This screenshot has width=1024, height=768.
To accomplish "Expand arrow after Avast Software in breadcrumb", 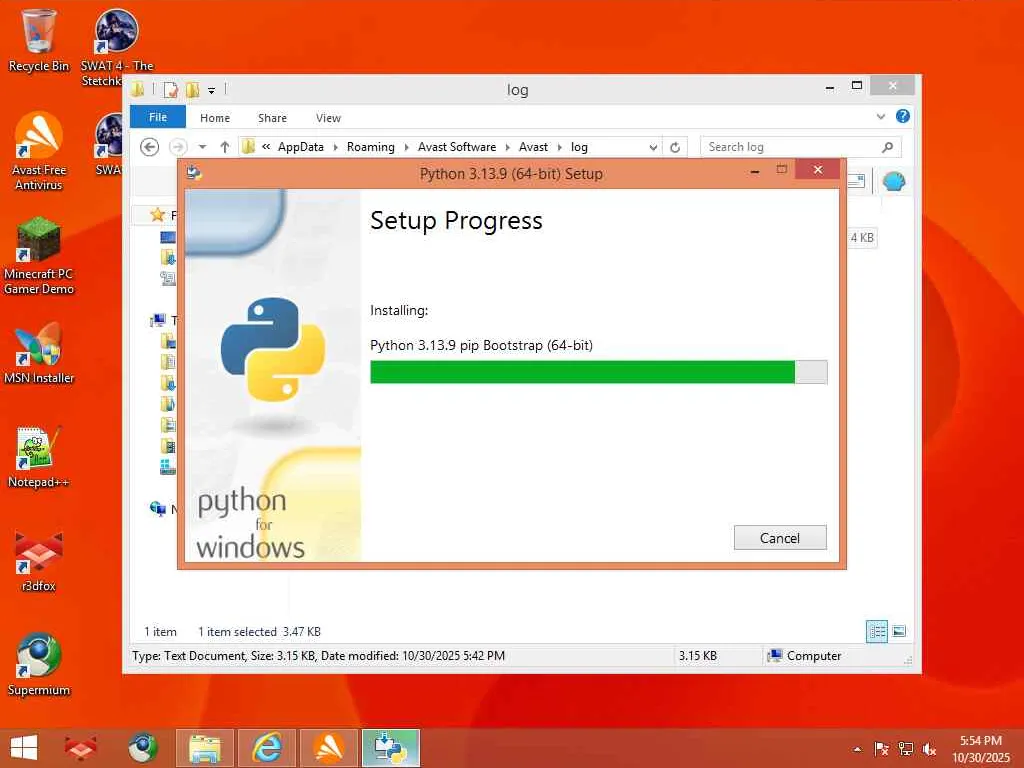I will click(507, 147).
